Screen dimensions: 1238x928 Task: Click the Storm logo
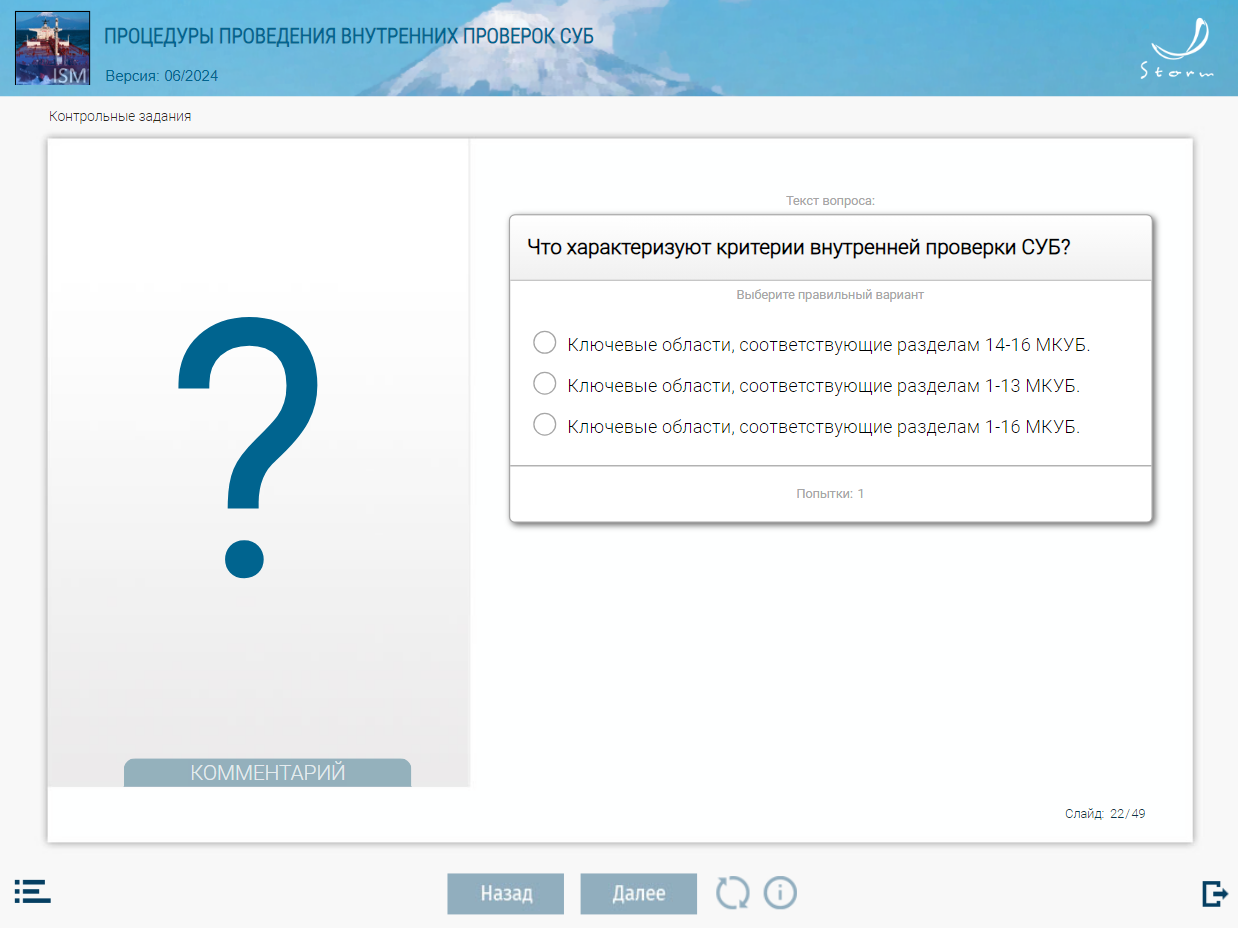(1178, 50)
